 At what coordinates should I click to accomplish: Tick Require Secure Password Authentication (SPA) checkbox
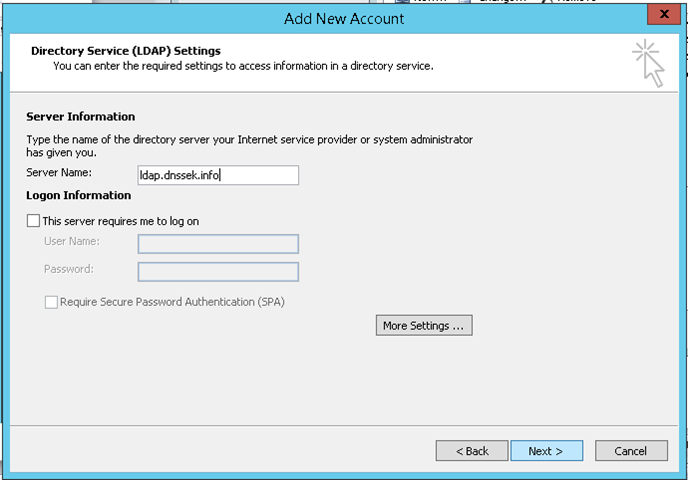[x=51, y=302]
